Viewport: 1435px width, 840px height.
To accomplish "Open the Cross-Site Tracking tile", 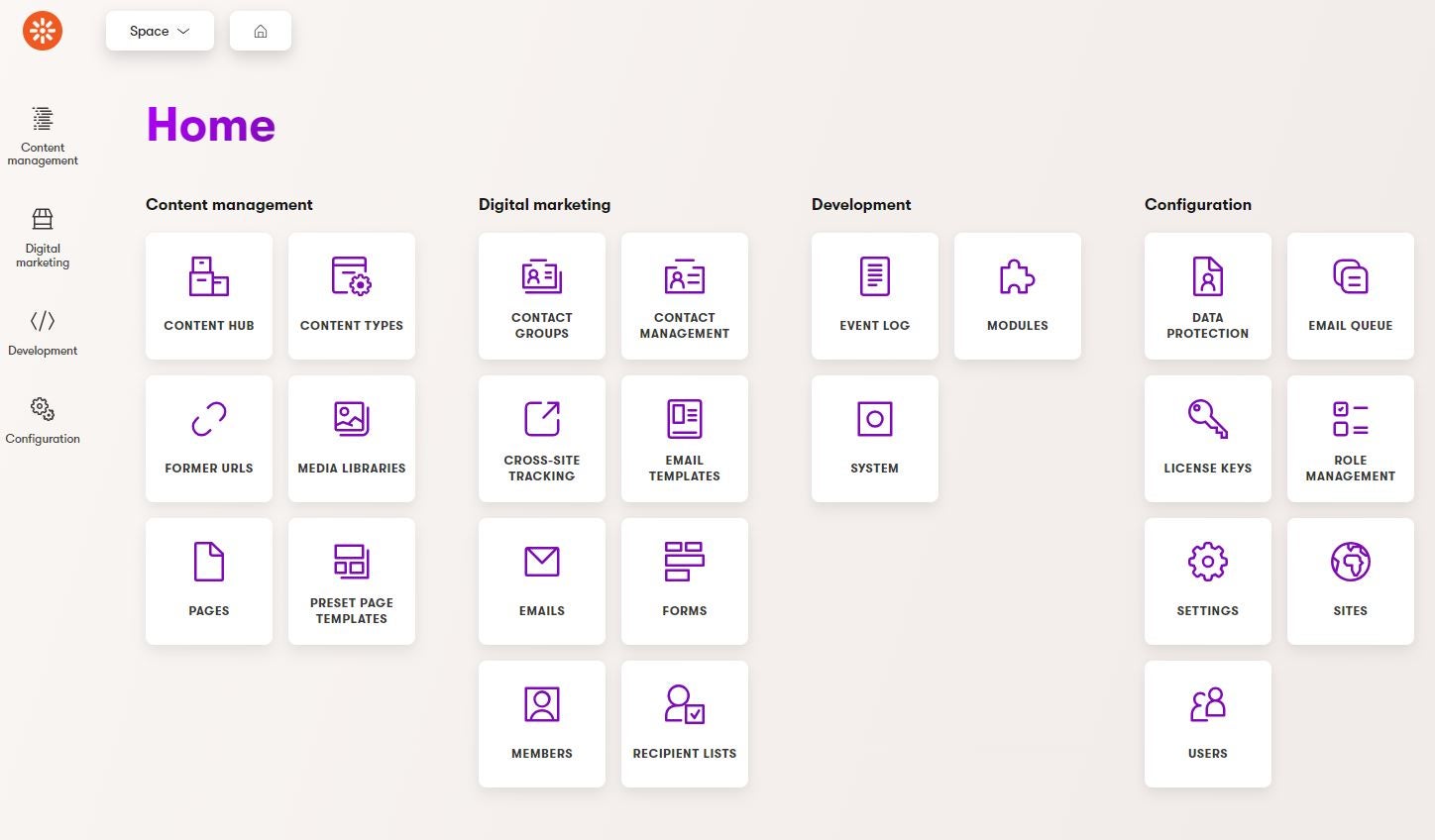I will point(541,438).
